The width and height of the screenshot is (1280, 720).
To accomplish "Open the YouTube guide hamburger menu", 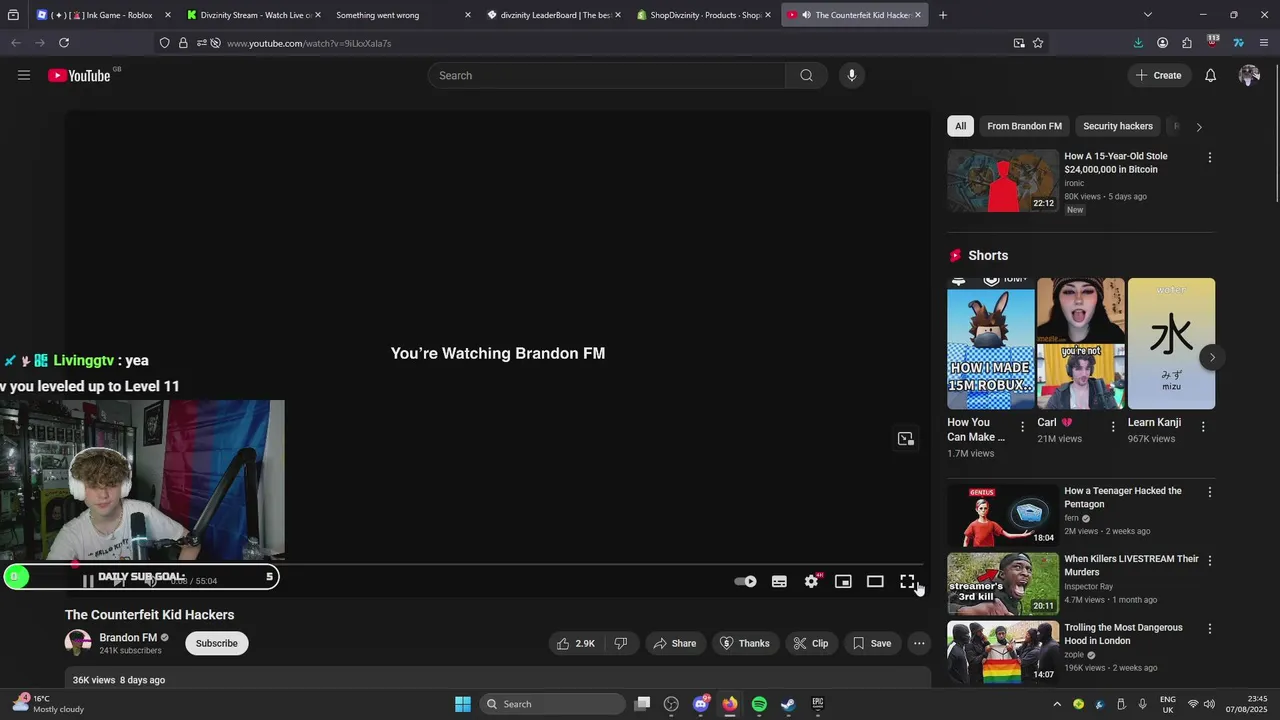I will (24, 75).
